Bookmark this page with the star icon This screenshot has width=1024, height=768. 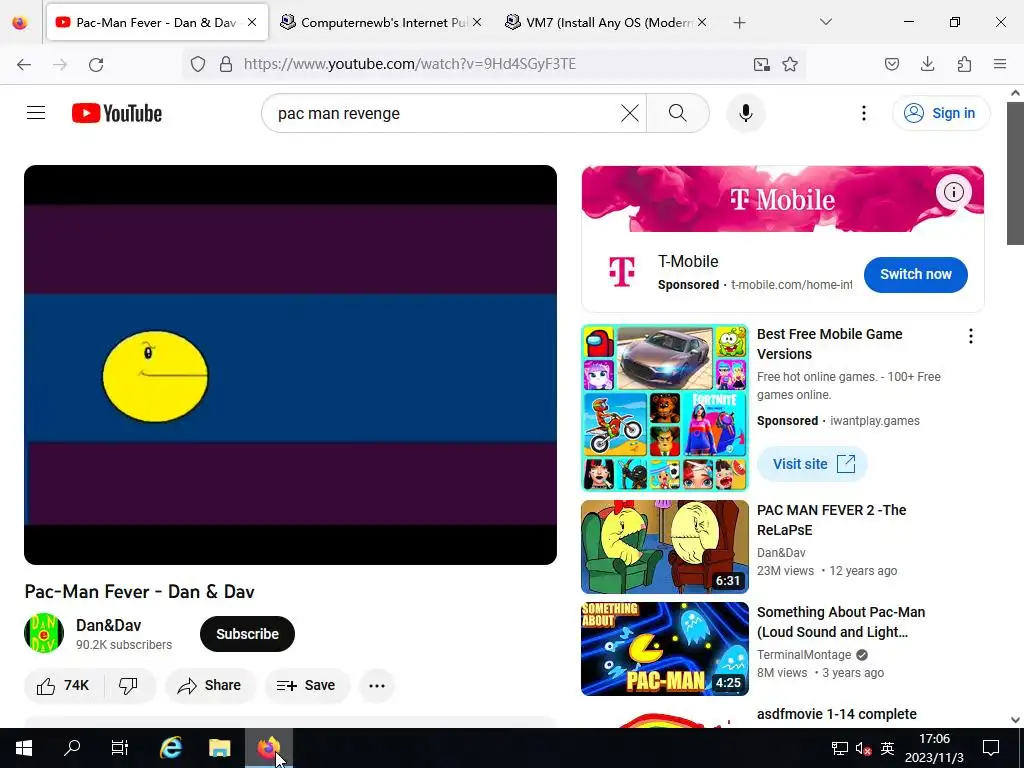click(790, 64)
